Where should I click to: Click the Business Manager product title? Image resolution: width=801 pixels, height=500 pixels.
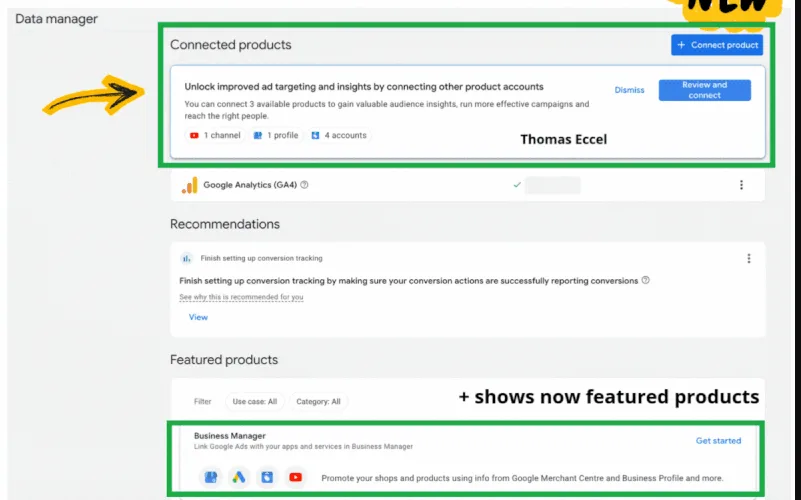(230, 436)
